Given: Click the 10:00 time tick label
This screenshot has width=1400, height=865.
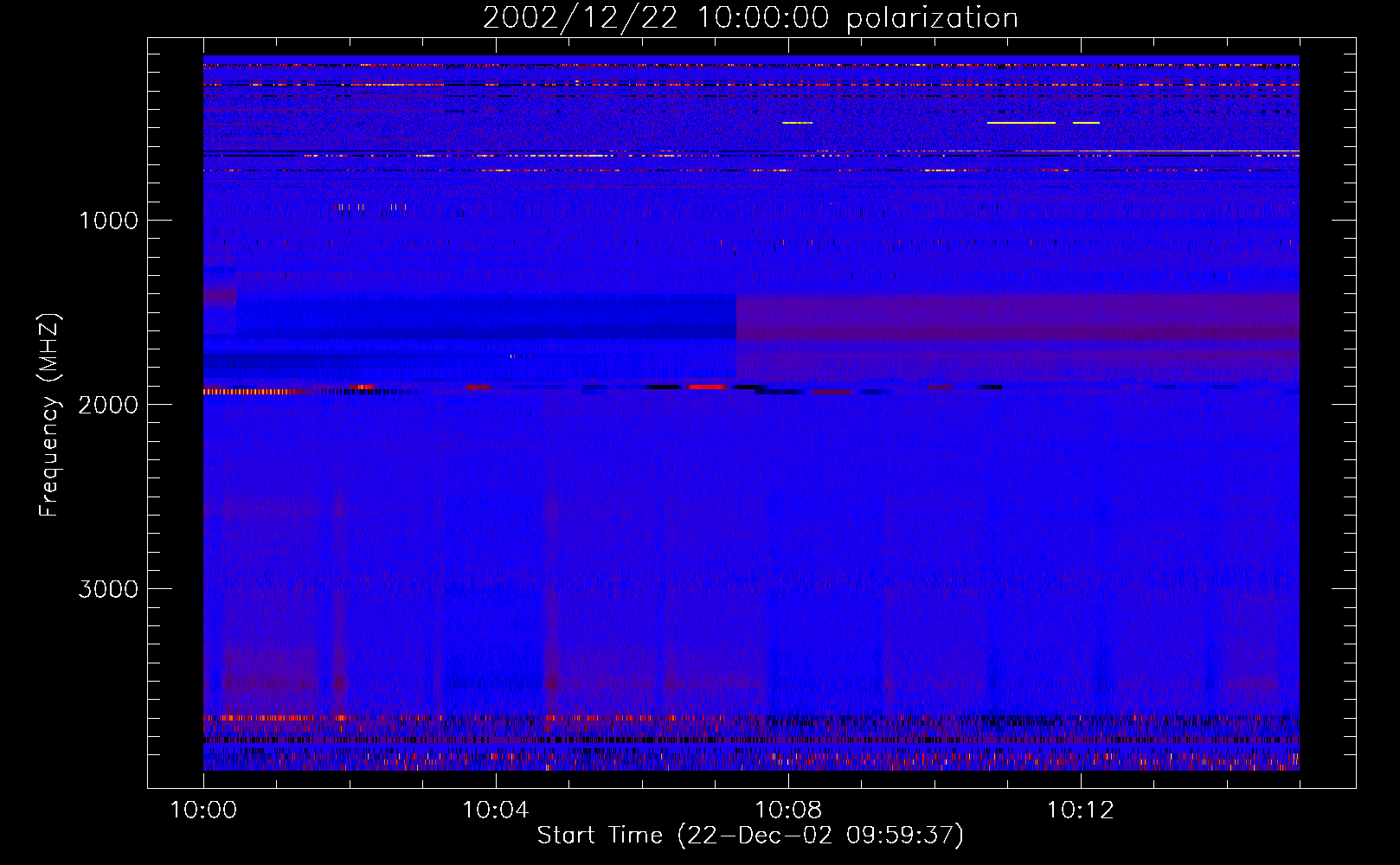Looking at the screenshot, I should [x=203, y=811].
